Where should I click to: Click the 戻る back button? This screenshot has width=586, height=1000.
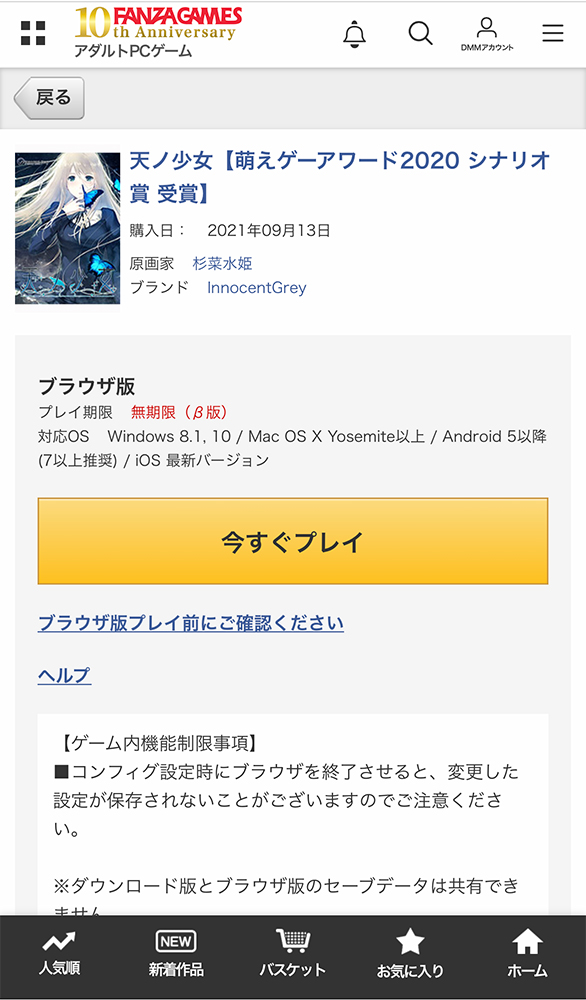(x=49, y=98)
